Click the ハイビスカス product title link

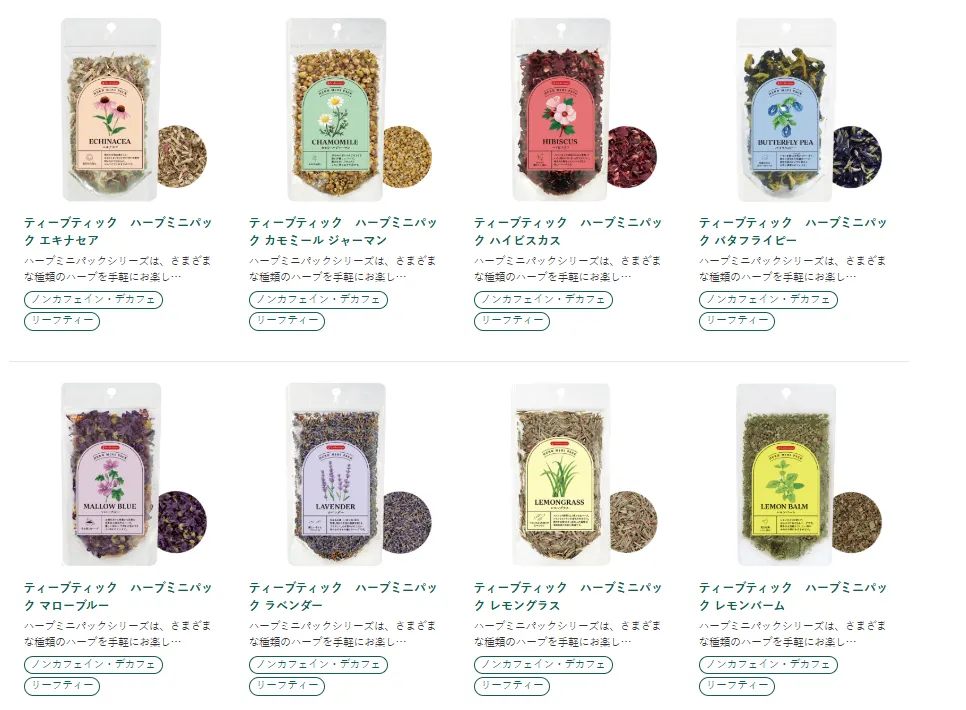[x=568, y=231]
